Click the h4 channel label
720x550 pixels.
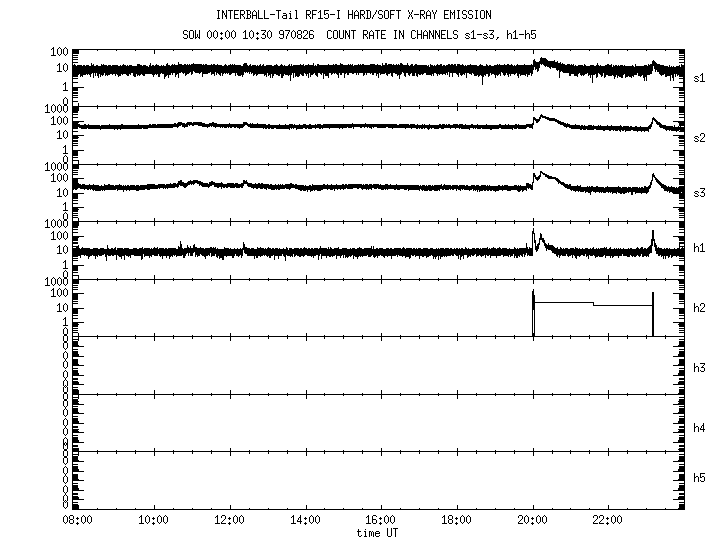pos(699,428)
